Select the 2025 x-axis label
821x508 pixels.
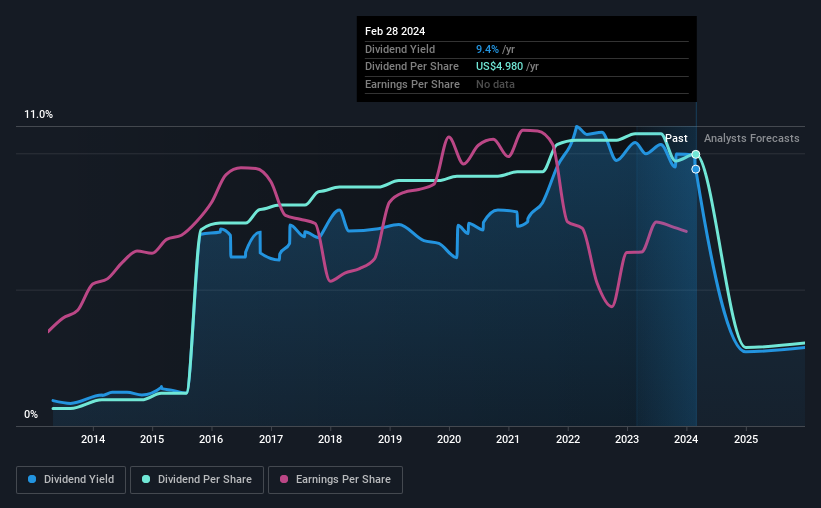point(746,439)
